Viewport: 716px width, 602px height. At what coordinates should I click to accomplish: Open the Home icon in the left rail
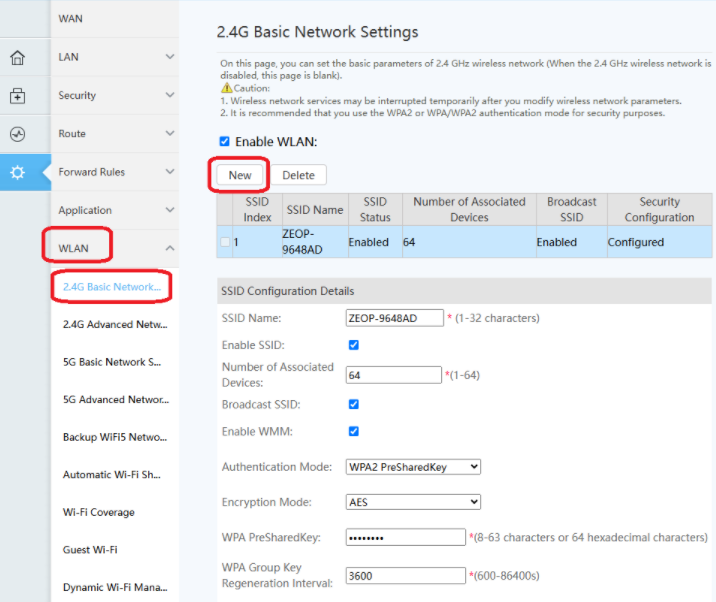coord(17,58)
